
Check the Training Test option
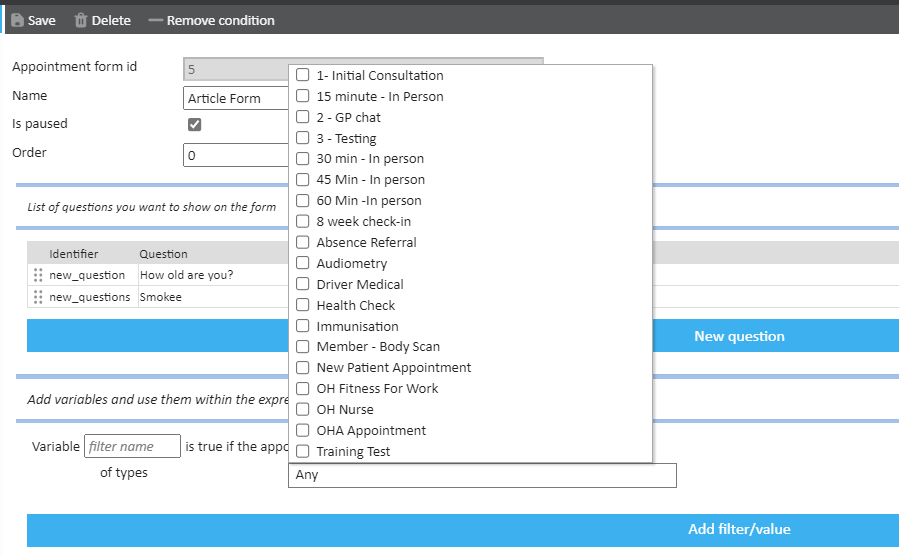point(303,451)
